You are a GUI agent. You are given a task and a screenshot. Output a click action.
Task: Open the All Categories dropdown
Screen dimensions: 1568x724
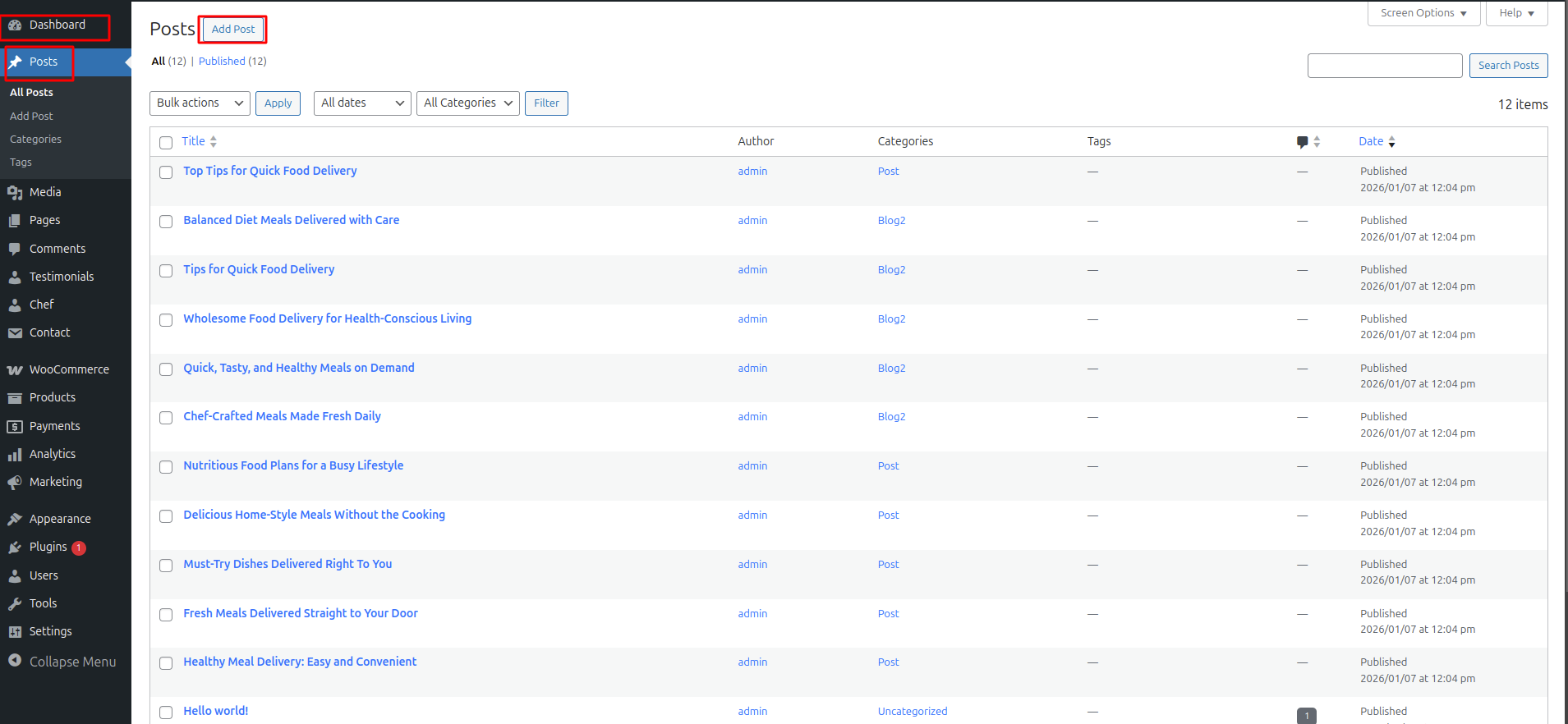click(x=468, y=103)
